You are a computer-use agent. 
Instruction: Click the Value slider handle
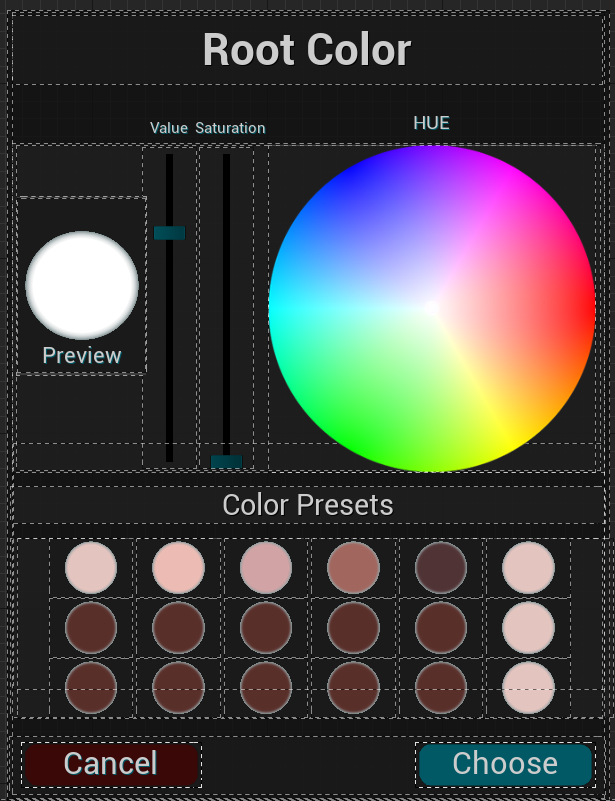click(x=169, y=233)
